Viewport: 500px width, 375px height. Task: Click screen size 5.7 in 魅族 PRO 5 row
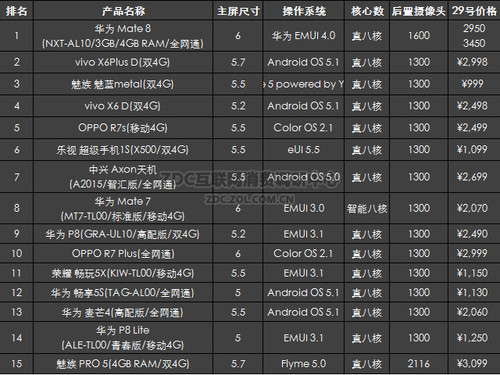238,364
